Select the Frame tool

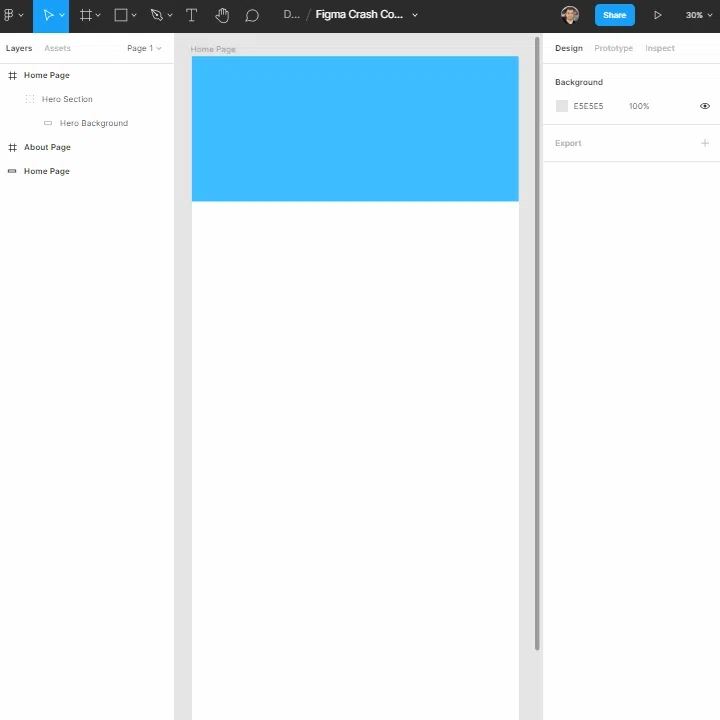[85, 15]
